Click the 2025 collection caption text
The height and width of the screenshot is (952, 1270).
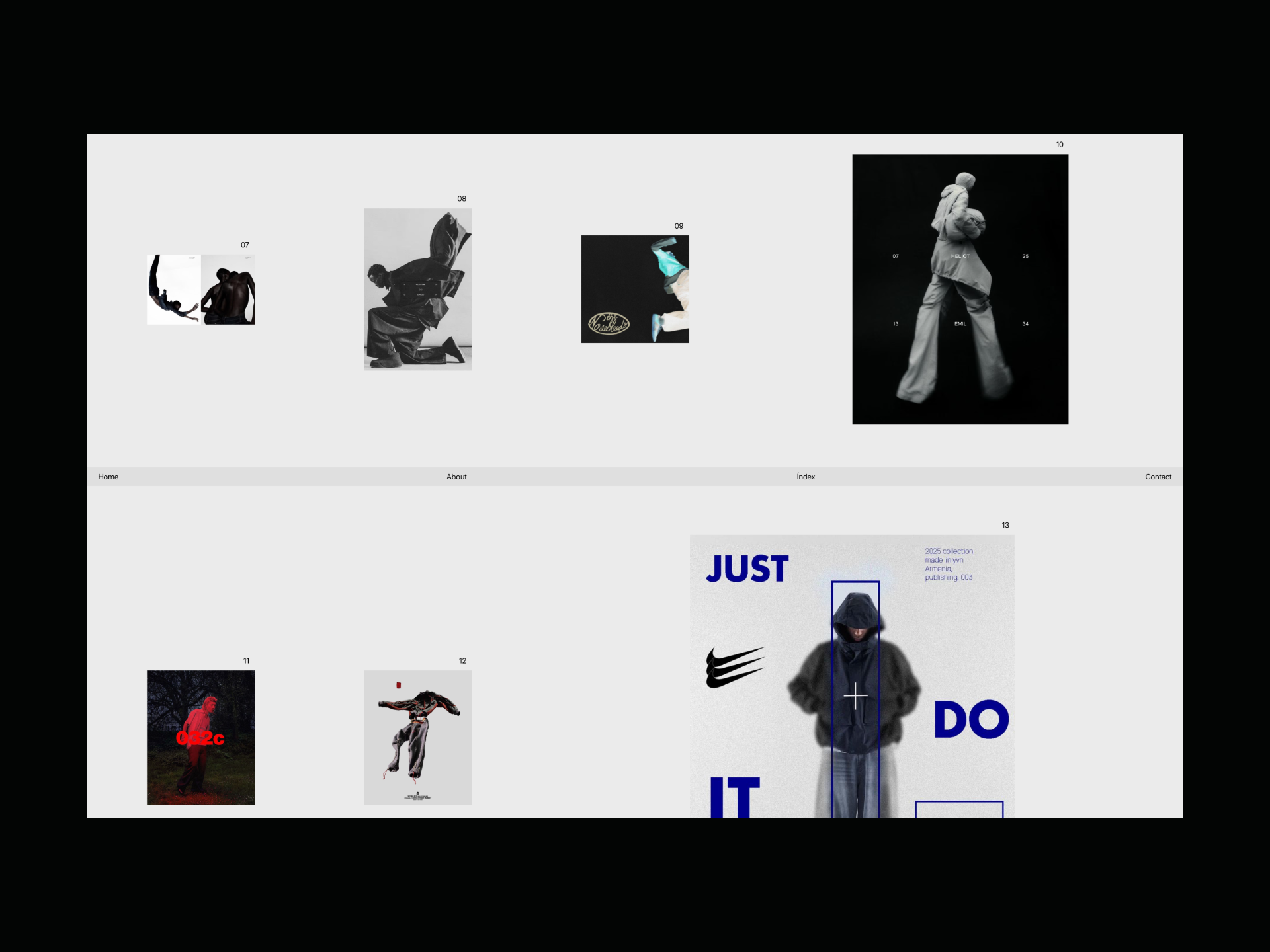949,564
